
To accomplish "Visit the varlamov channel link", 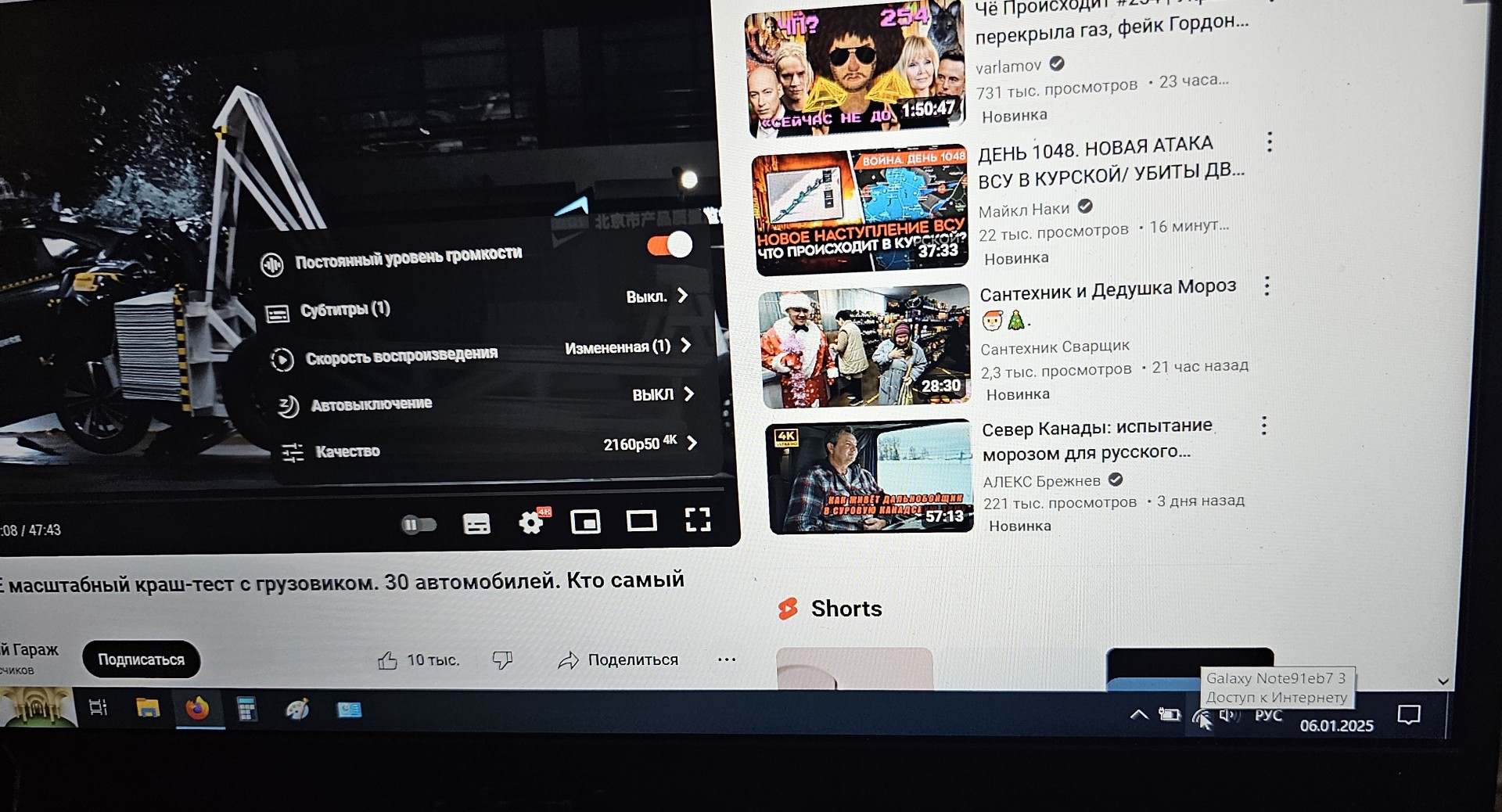I will 1008,66.
